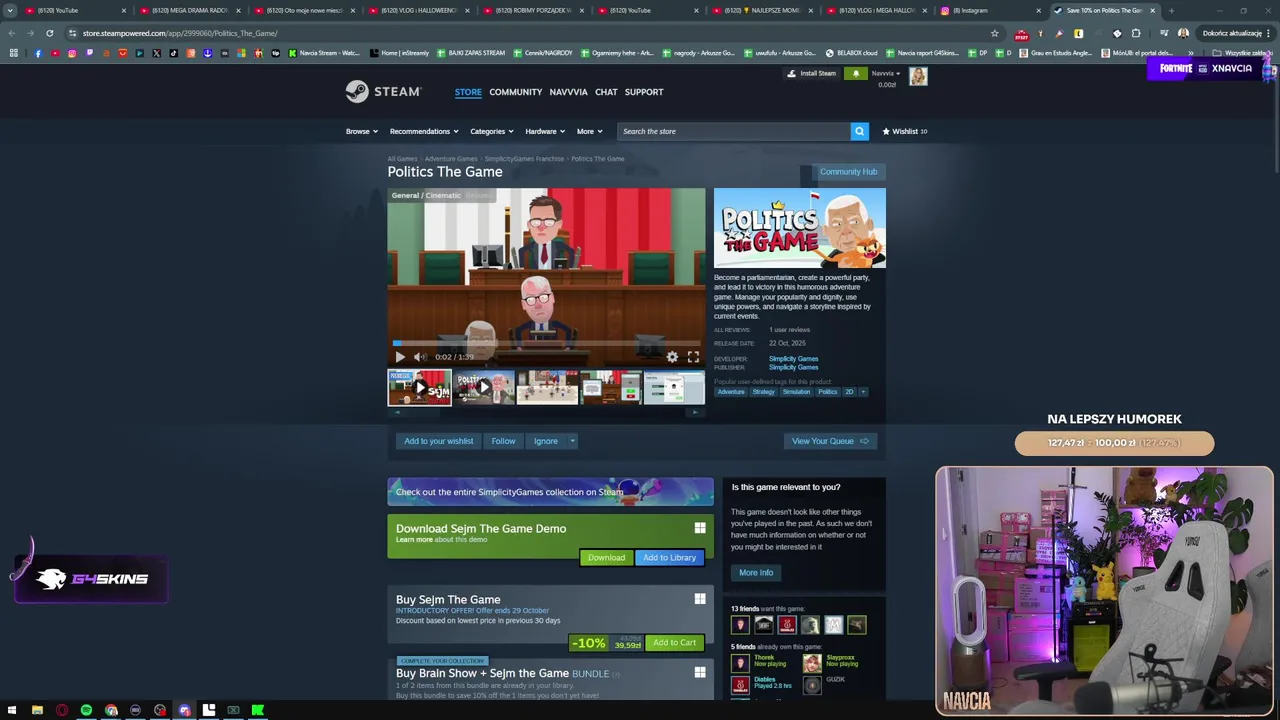Open File Explorer from the taskbar
1280x720 pixels.
tap(37, 710)
